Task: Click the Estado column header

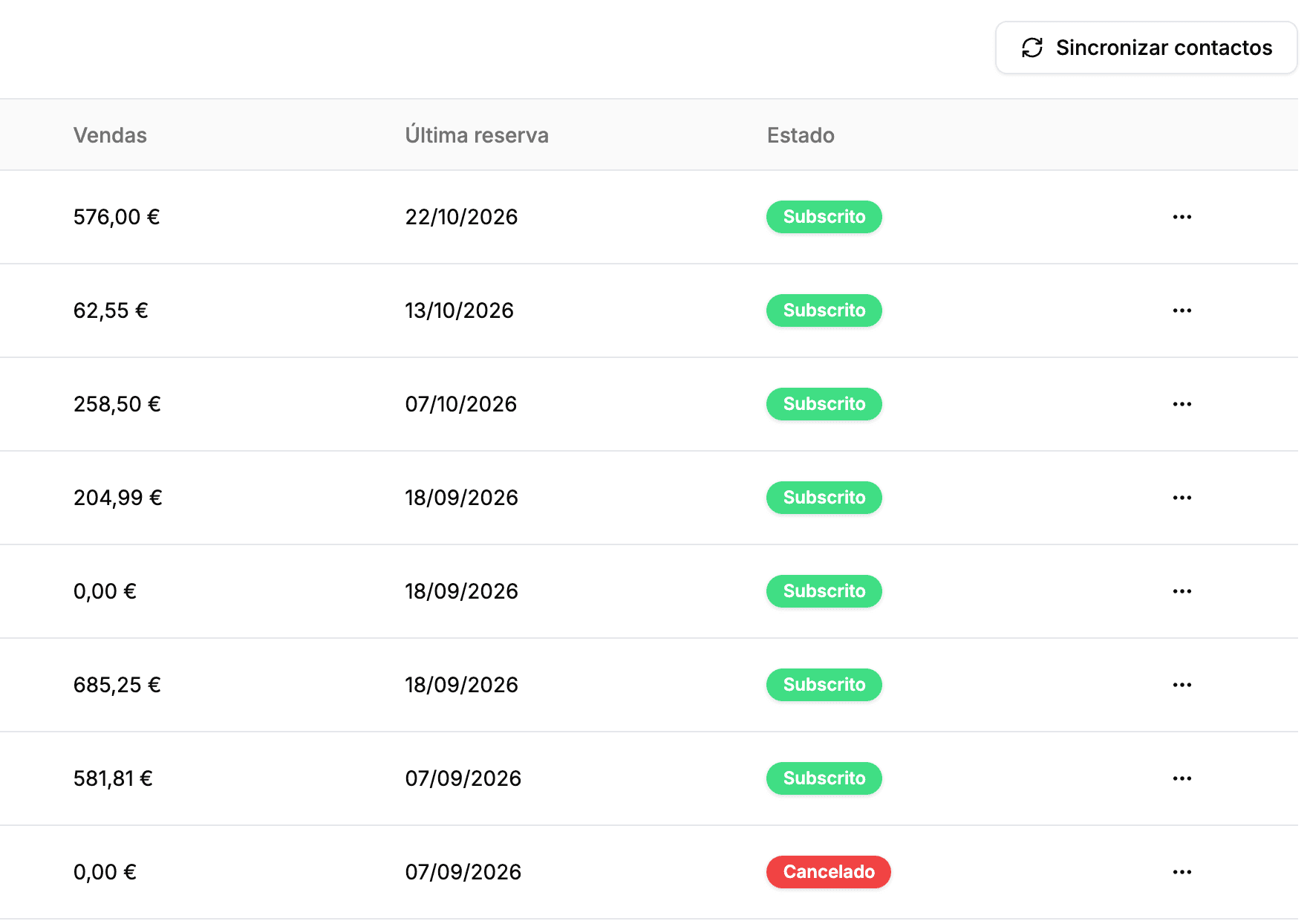Action: coord(801,135)
